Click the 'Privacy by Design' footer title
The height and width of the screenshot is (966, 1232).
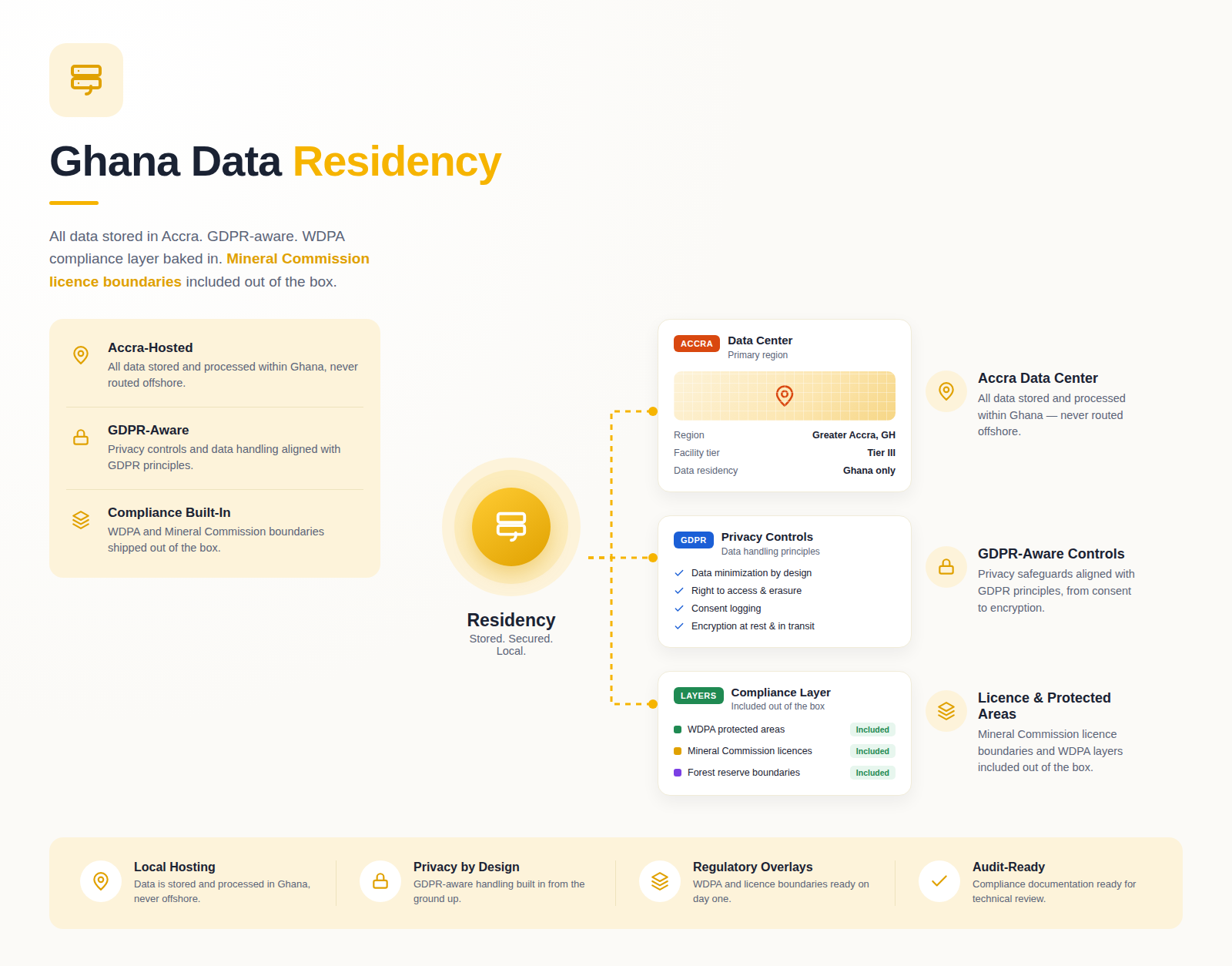(467, 867)
